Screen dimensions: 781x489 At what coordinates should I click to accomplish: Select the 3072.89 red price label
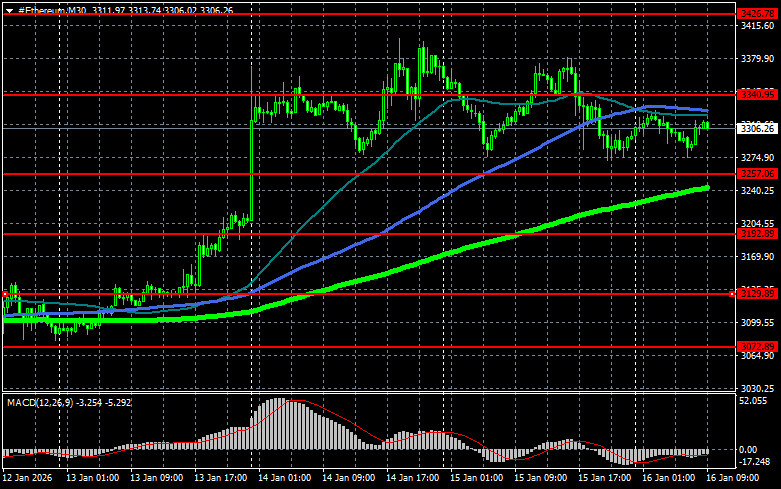(756, 347)
